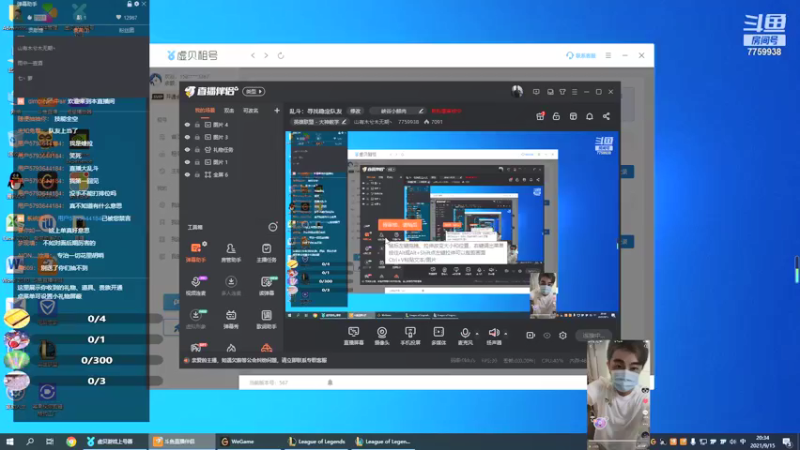This screenshot has height=450, width=800.
Task: Open stream settings gear icon
Action: (563, 335)
